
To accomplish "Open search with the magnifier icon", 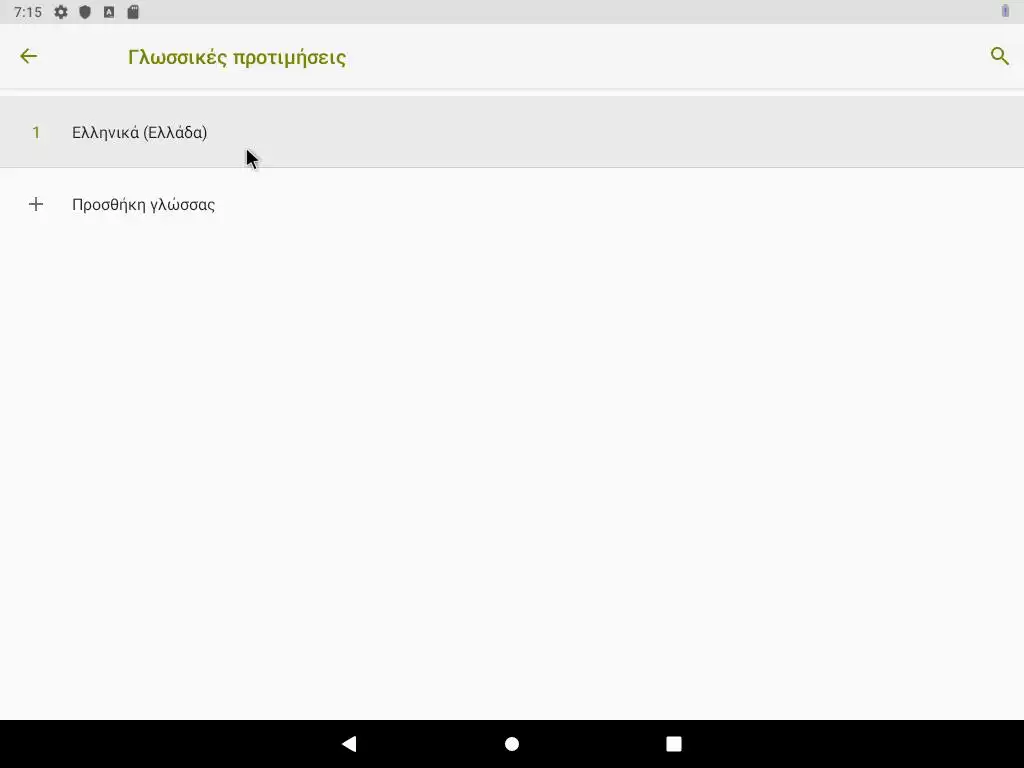I will click(999, 56).
